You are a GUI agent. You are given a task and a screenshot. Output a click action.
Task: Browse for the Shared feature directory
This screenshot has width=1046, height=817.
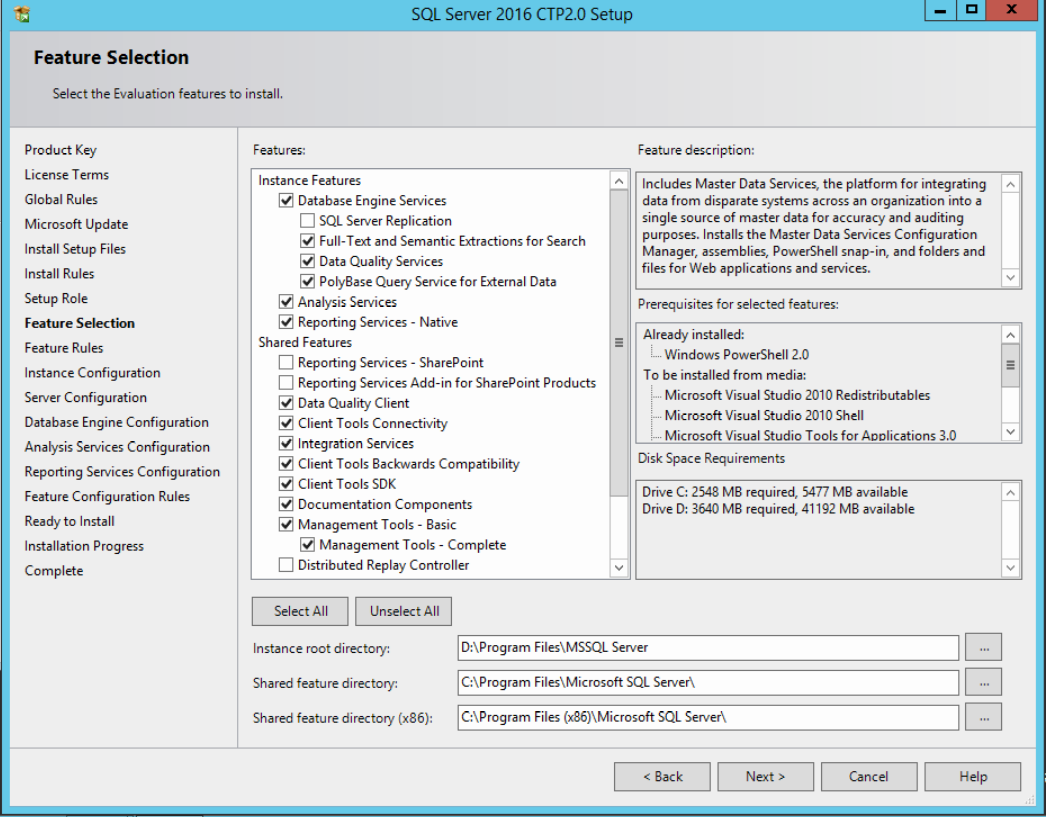tap(984, 682)
